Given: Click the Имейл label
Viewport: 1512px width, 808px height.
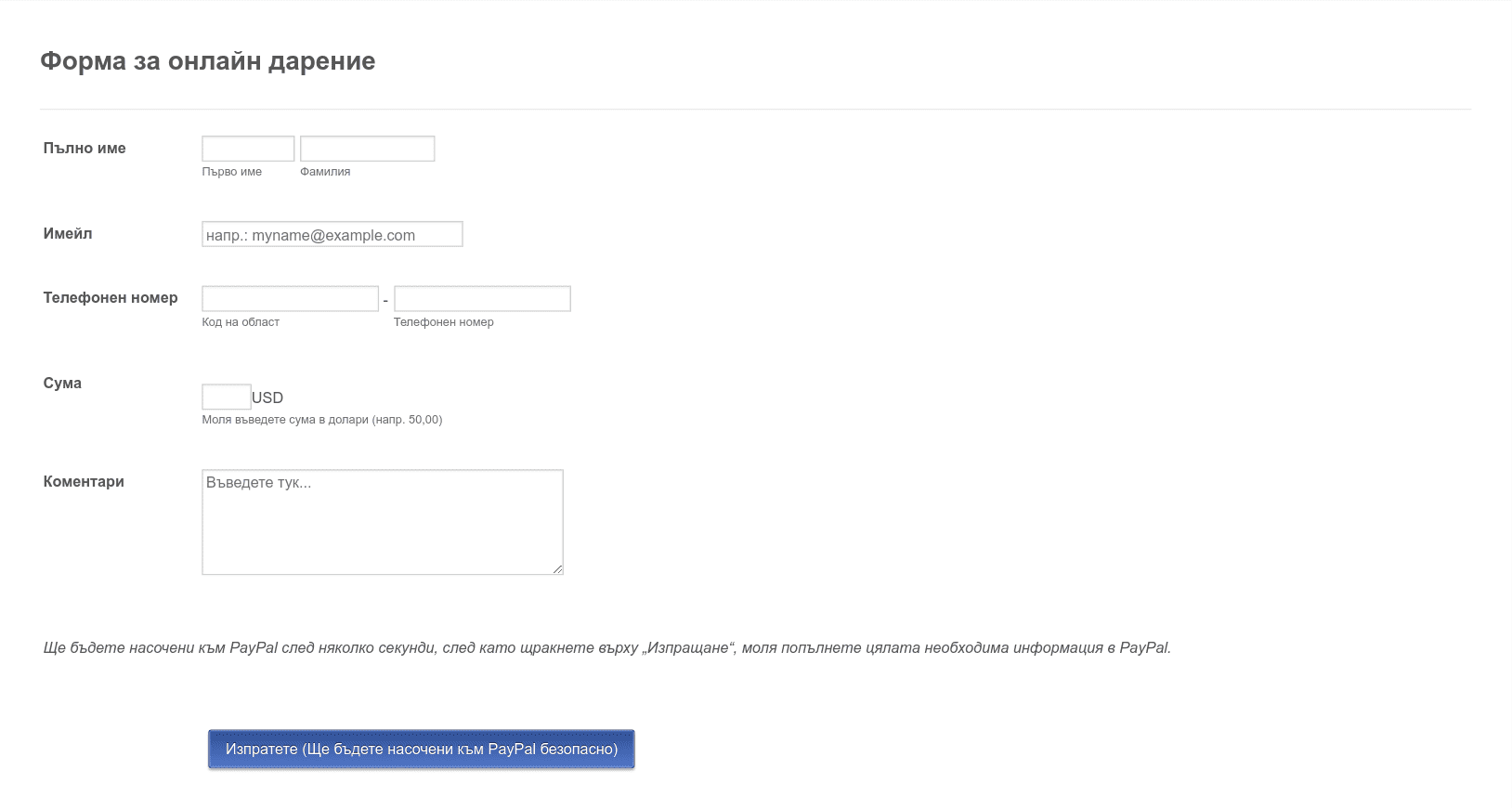Looking at the screenshot, I should pyautogui.click(x=68, y=234).
